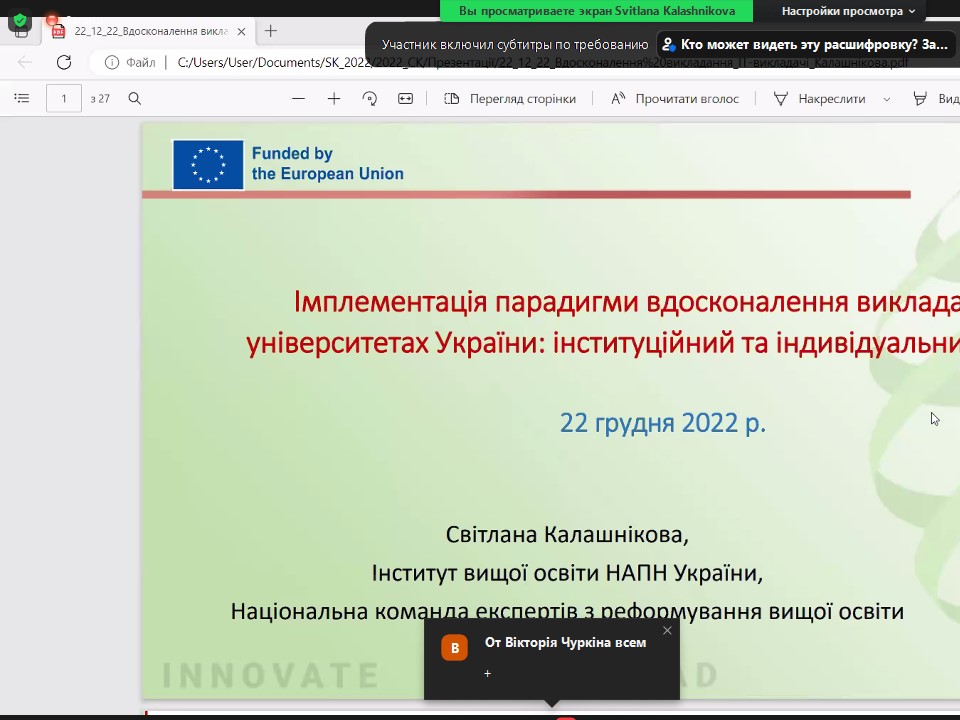Click the search magnifier in PDF toolbar
This screenshot has width=960, height=720.
135,99
